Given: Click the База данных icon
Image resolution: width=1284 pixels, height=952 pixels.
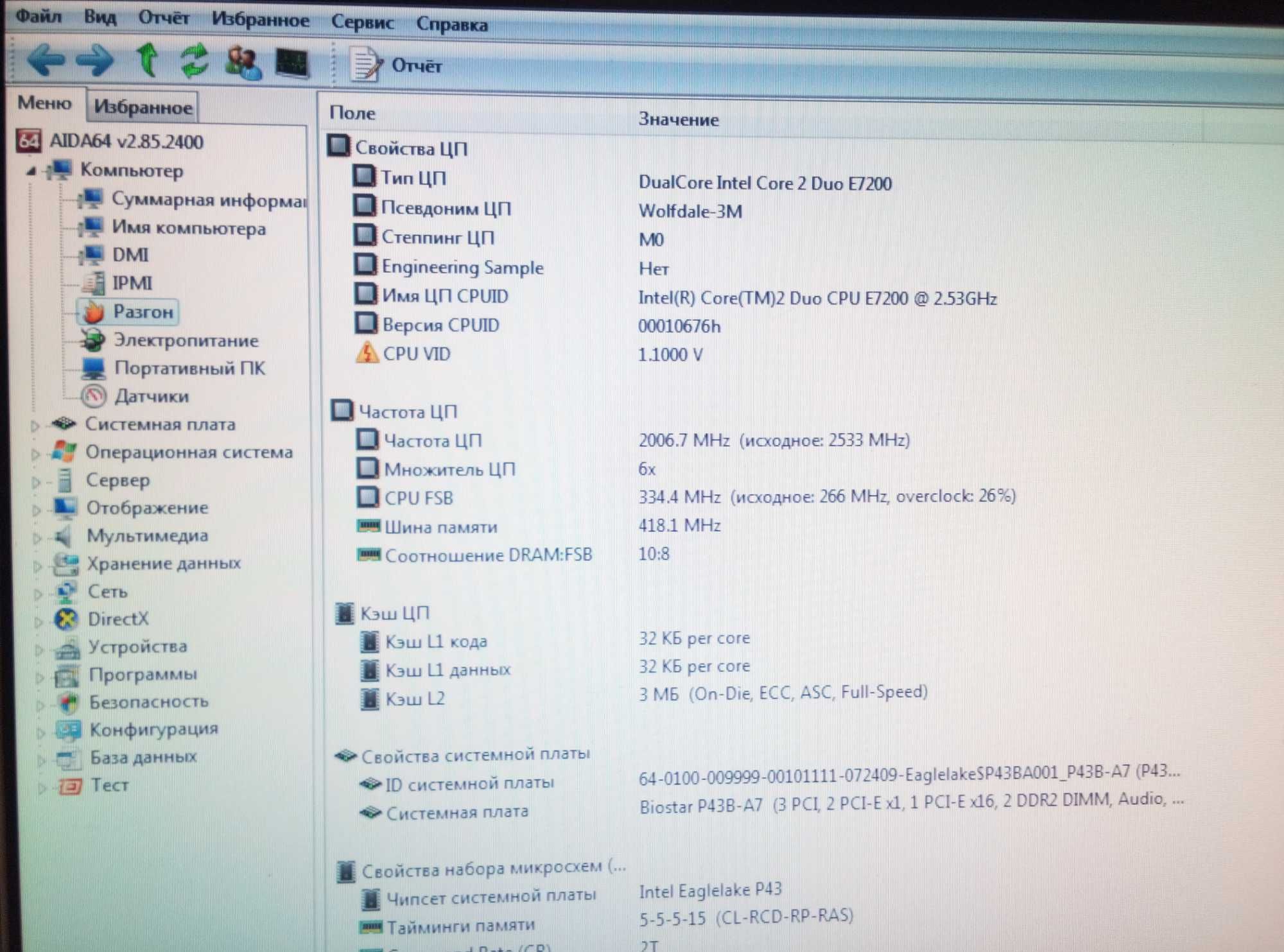Looking at the screenshot, I should (x=69, y=759).
